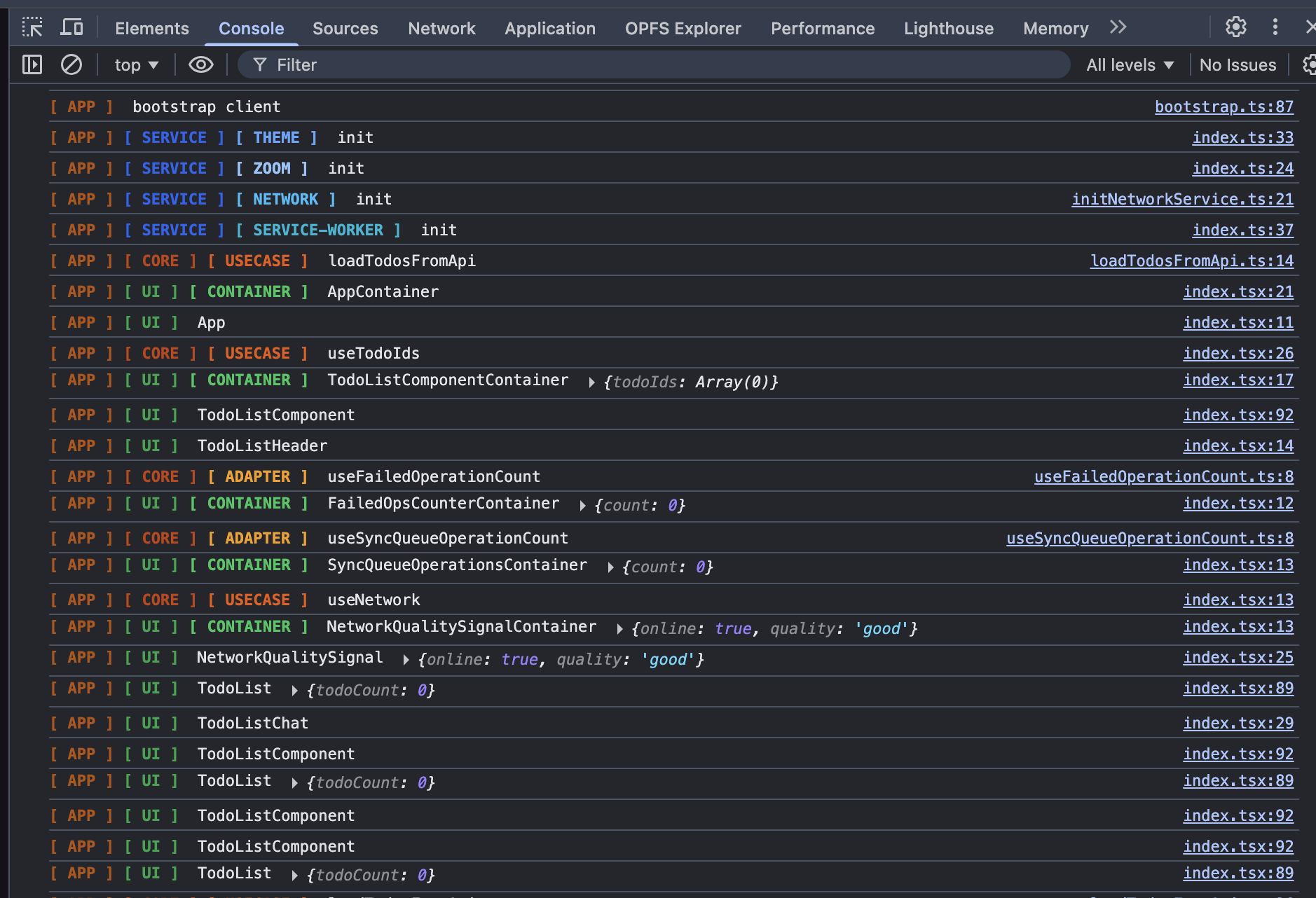
Task: Open the index.ts:24 source link
Action: (1242, 168)
